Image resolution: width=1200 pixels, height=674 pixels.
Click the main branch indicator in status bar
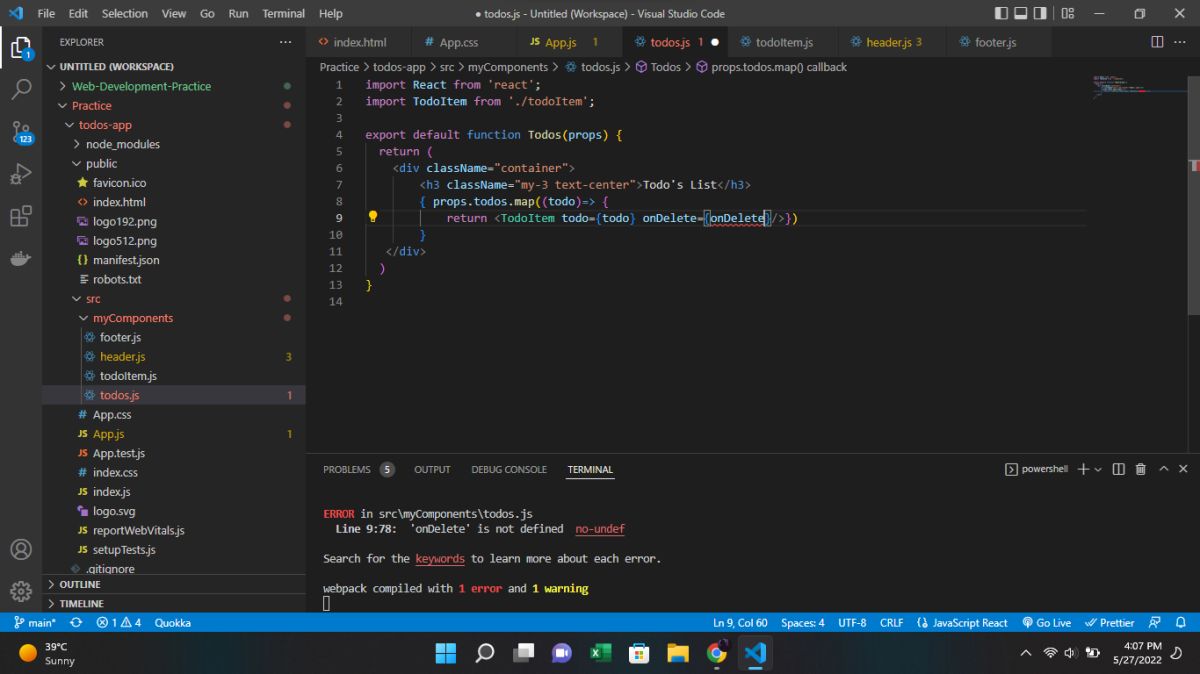click(x=35, y=622)
